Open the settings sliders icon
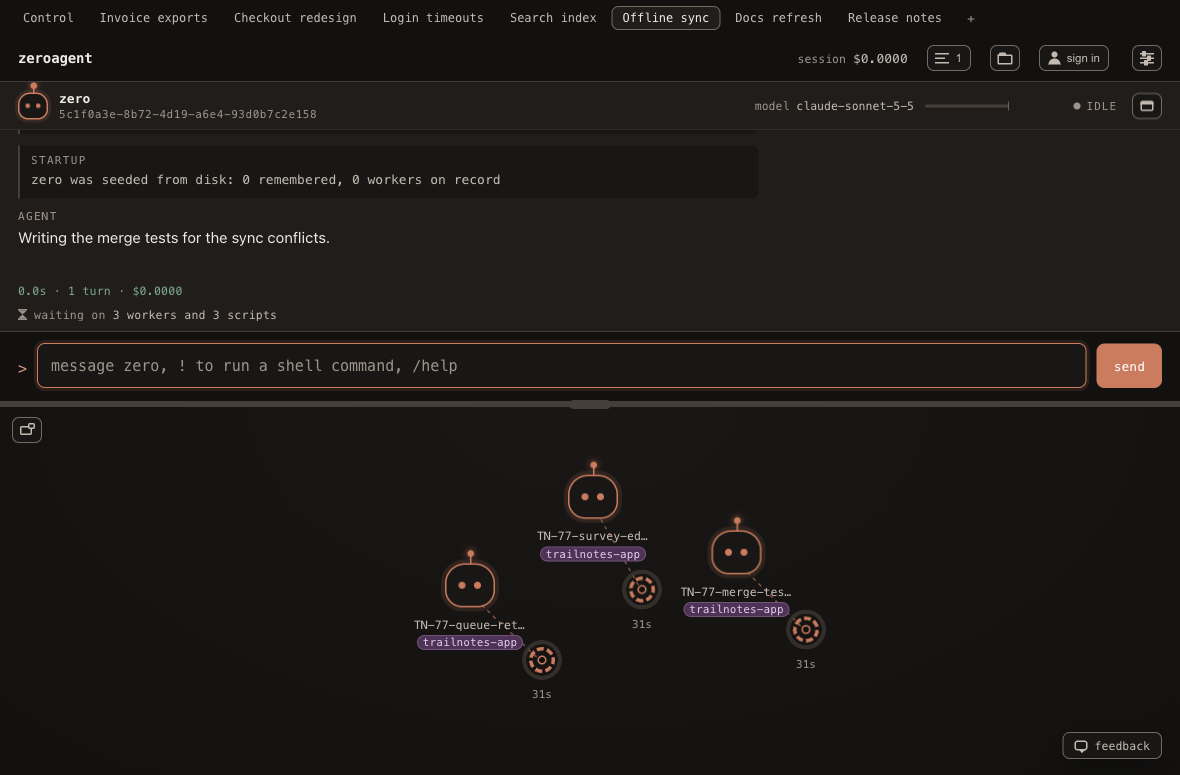 pos(1146,58)
